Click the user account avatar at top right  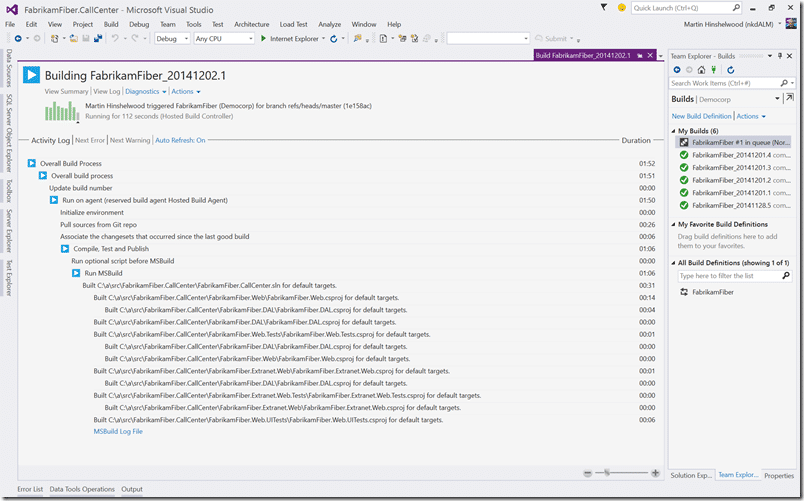coord(791,24)
